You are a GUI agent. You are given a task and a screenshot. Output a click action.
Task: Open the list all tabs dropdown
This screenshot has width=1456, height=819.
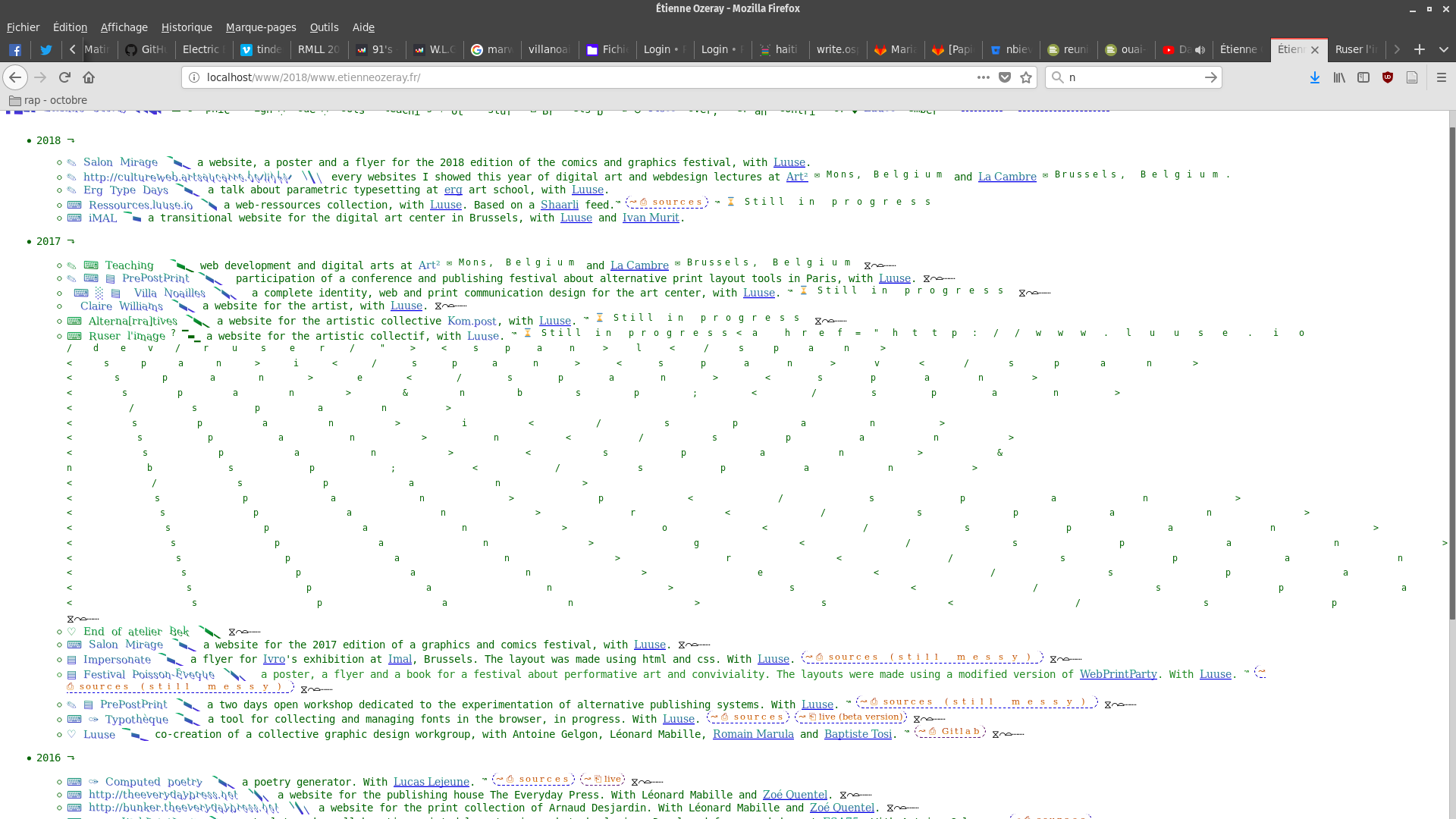point(1443,49)
